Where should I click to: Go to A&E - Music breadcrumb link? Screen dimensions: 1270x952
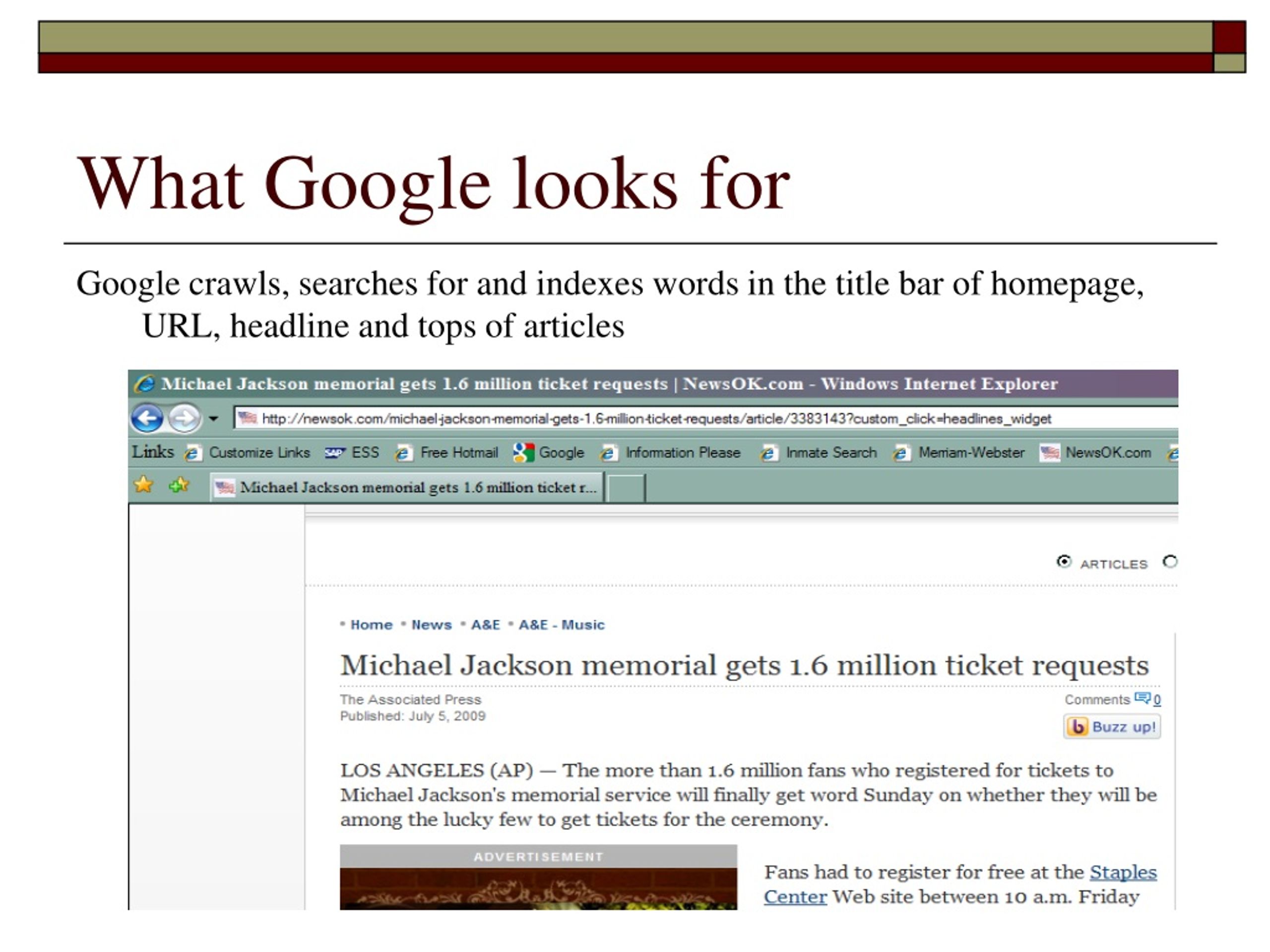coord(562,624)
